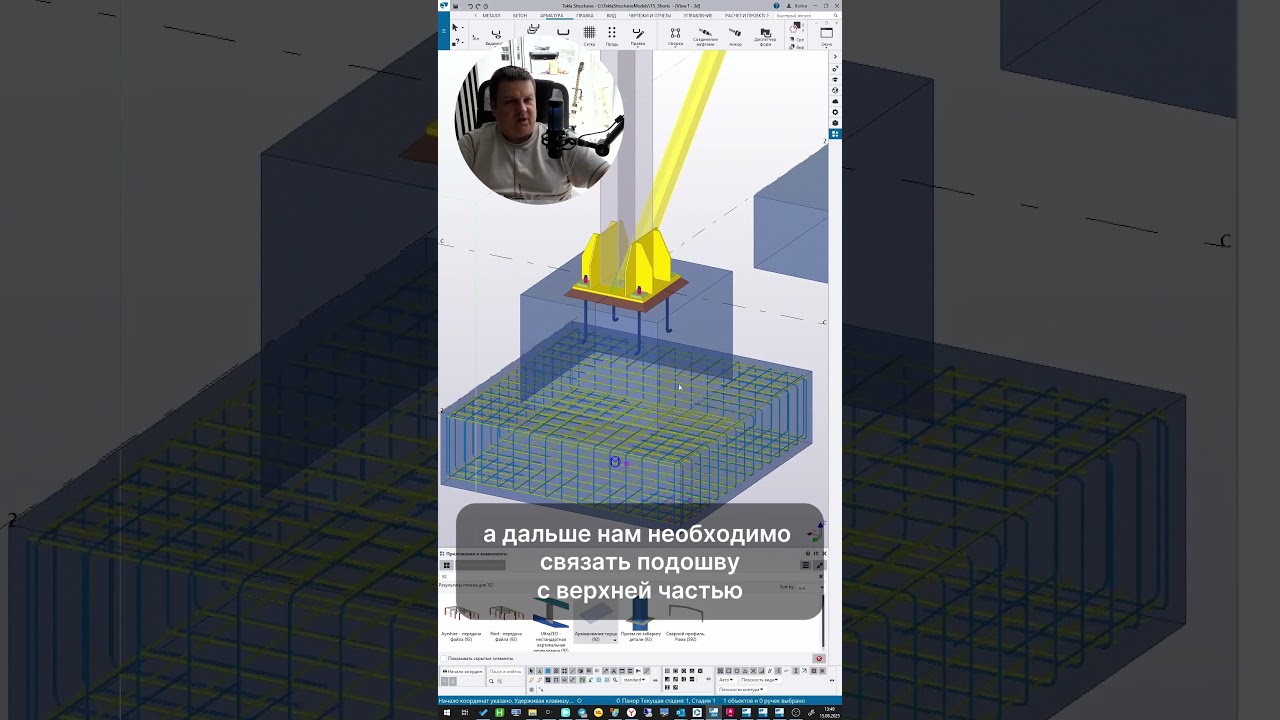Viewport: 1280px width, 720px height.
Task: Undo the last action in title bar
Action: point(470,6)
